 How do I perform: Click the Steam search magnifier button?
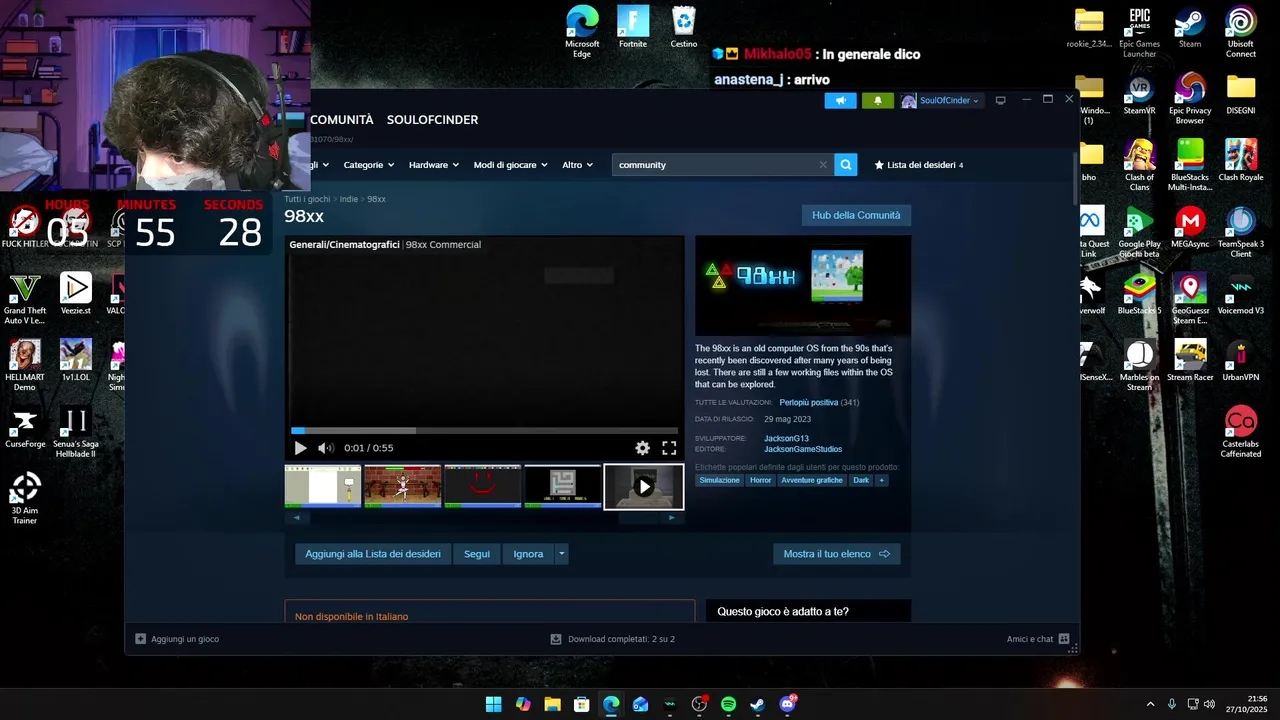846,165
